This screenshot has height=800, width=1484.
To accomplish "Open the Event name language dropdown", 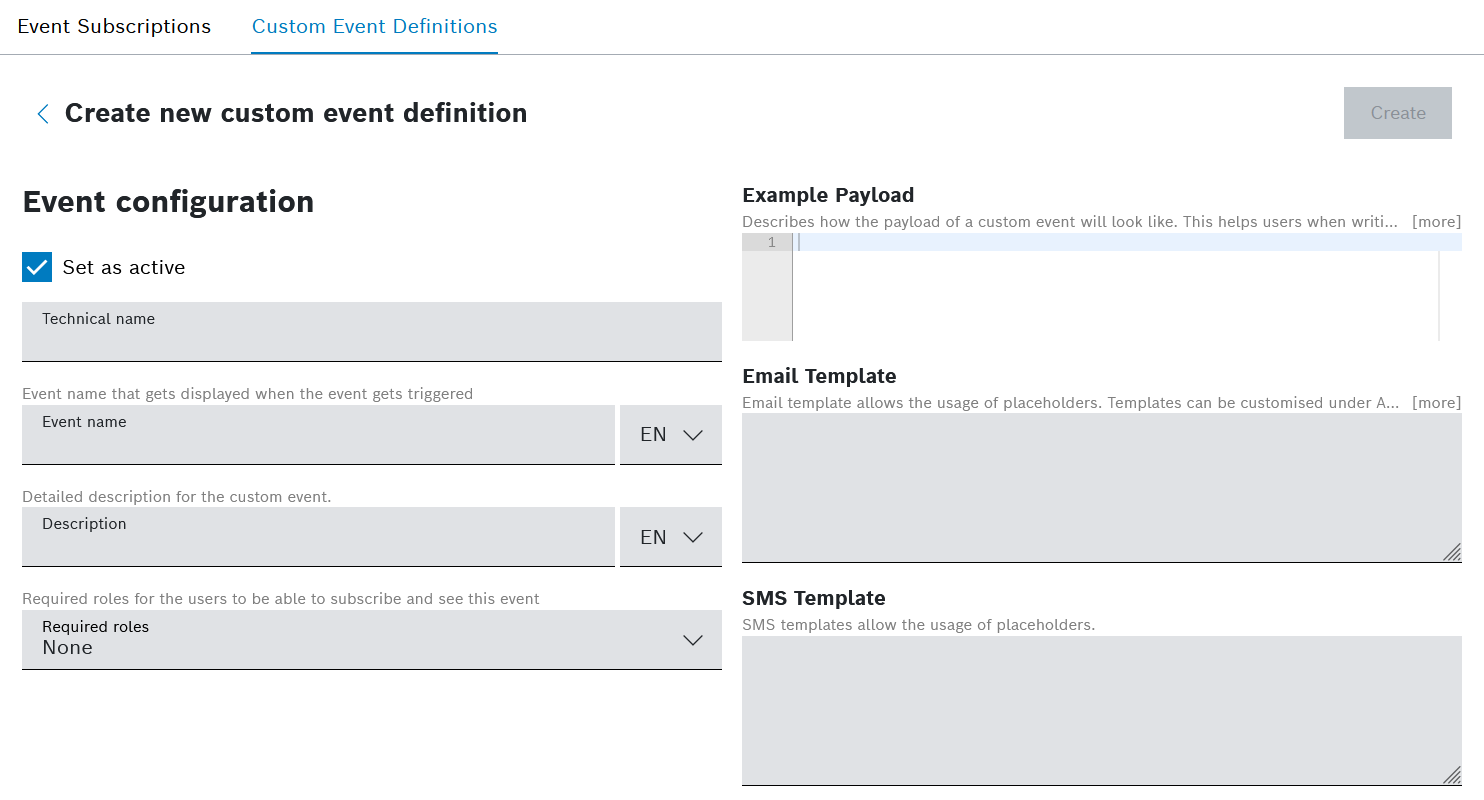I will [671, 435].
